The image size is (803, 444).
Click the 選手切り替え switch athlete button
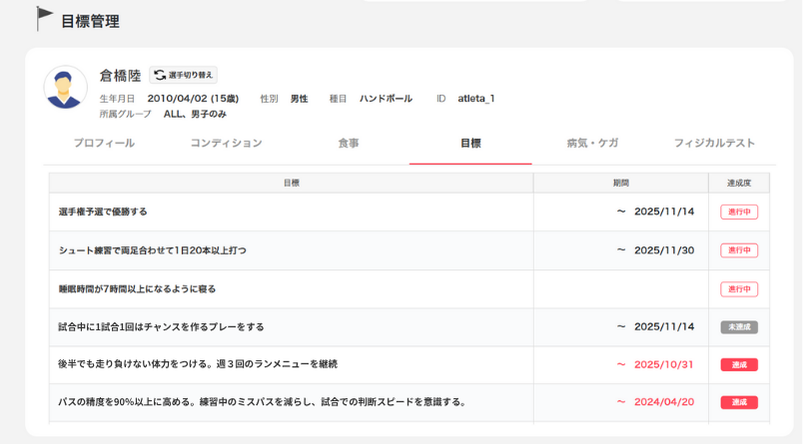(183, 75)
